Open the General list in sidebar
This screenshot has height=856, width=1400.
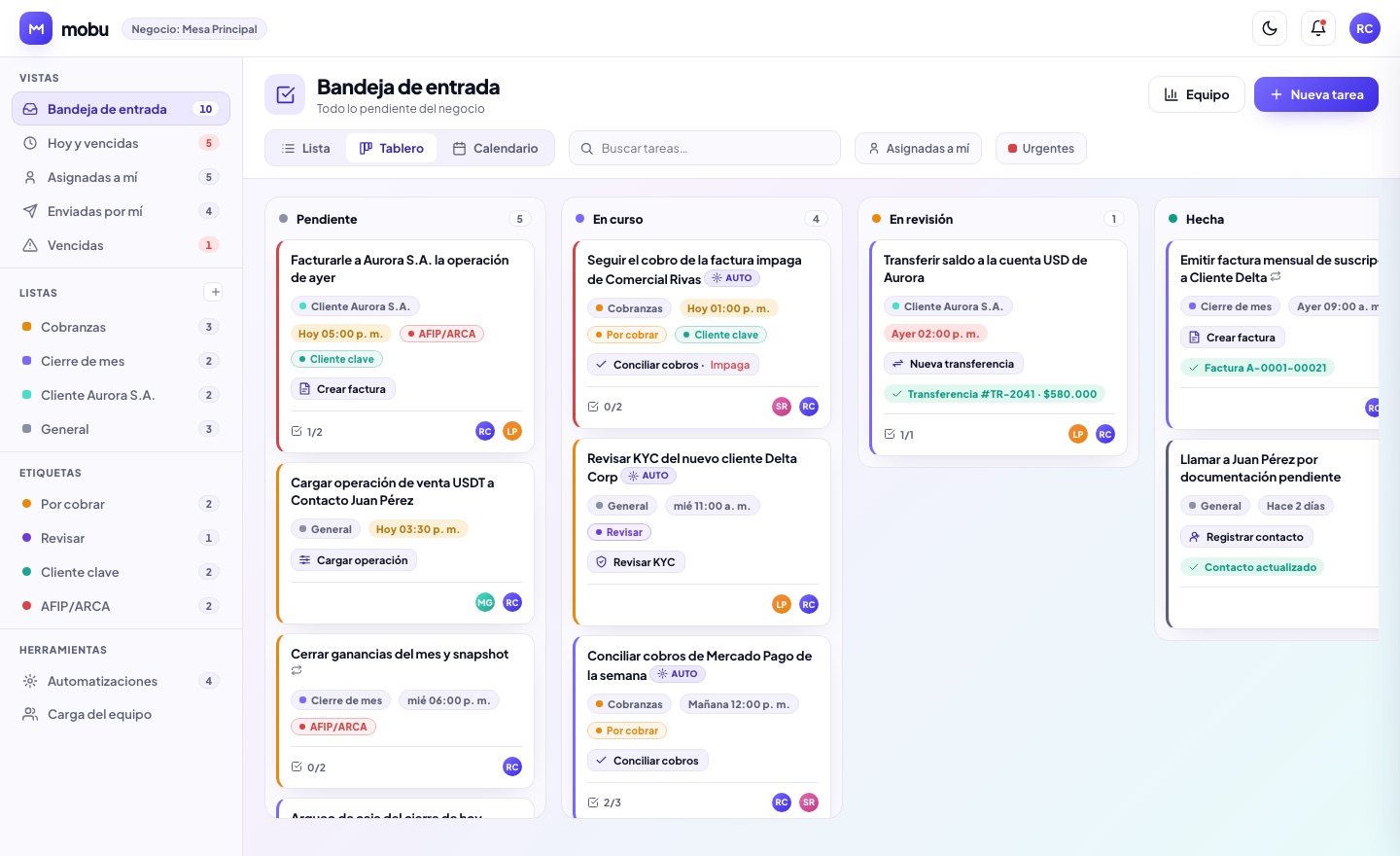click(121, 429)
